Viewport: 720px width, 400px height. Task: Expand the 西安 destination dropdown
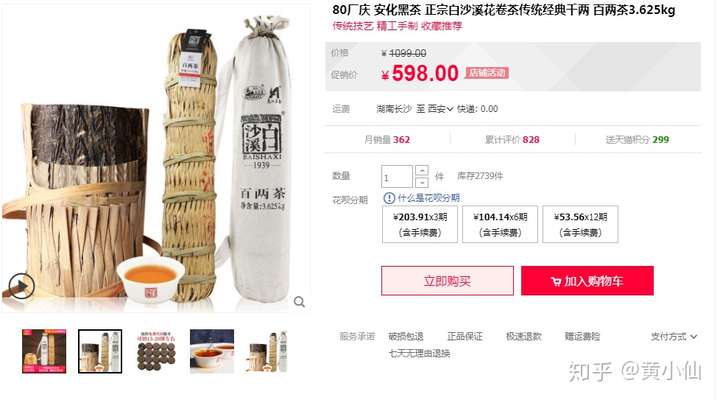440,109
